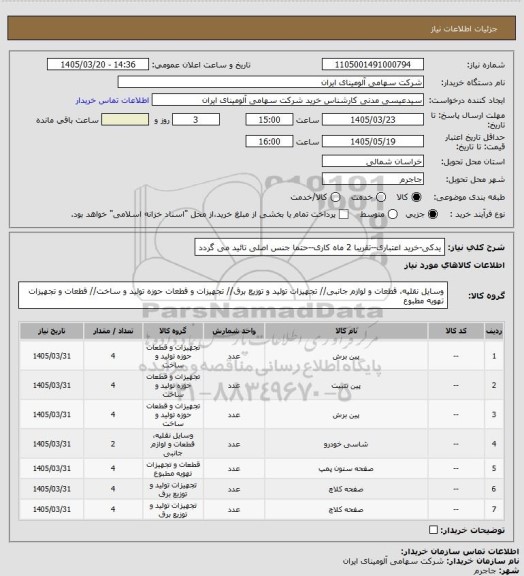The height and width of the screenshot is (576, 524).
Task: Click item name پین برش in row 3
Action: [346, 415]
